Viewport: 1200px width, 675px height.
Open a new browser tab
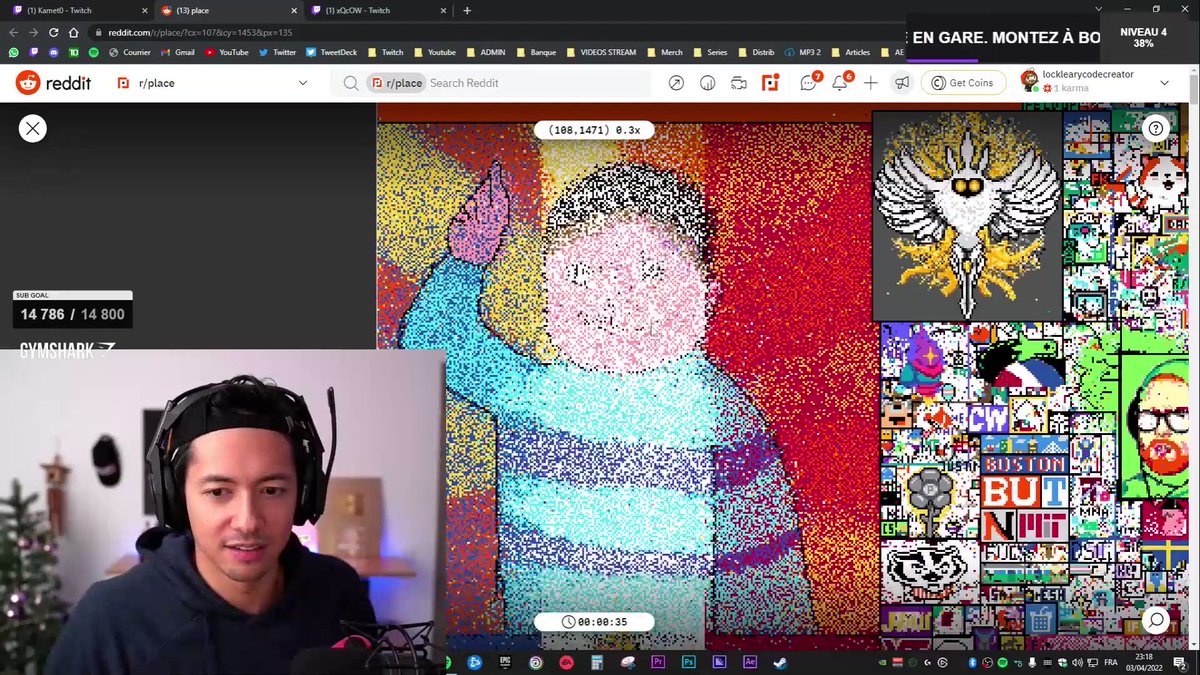(467, 11)
